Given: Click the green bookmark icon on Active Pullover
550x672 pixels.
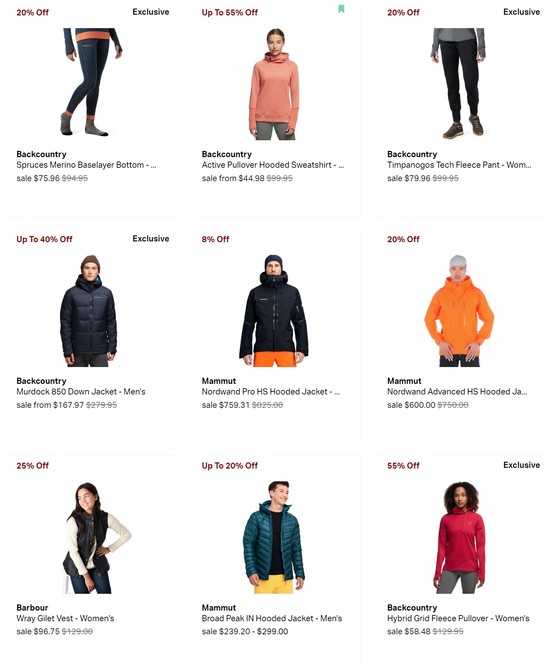Looking at the screenshot, I should pos(341,9).
